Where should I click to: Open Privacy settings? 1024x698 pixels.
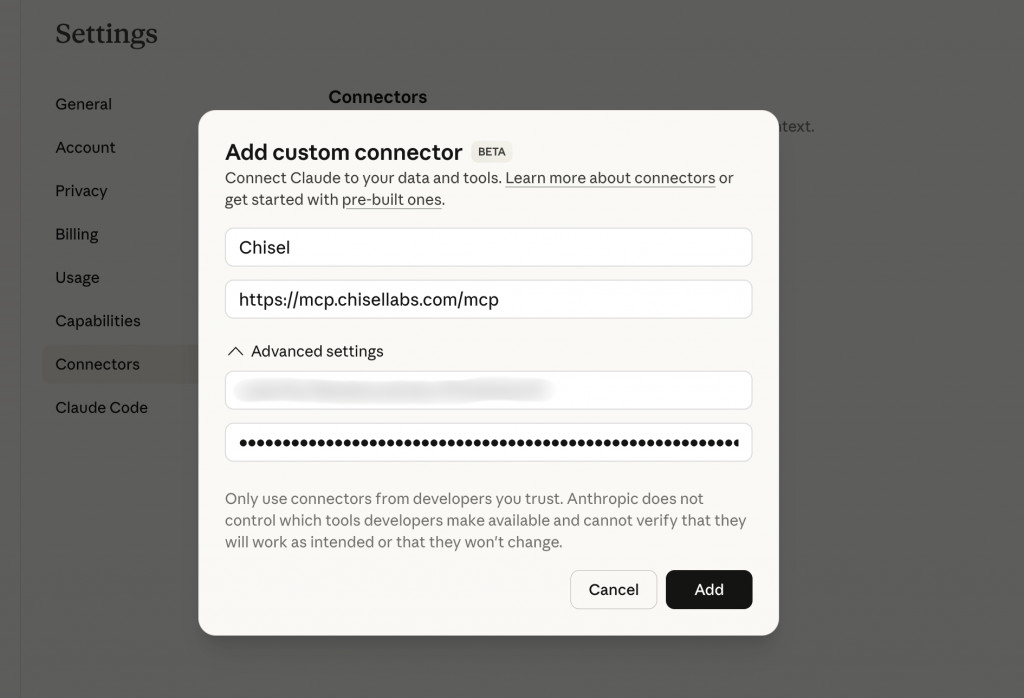click(x=81, y=191)
